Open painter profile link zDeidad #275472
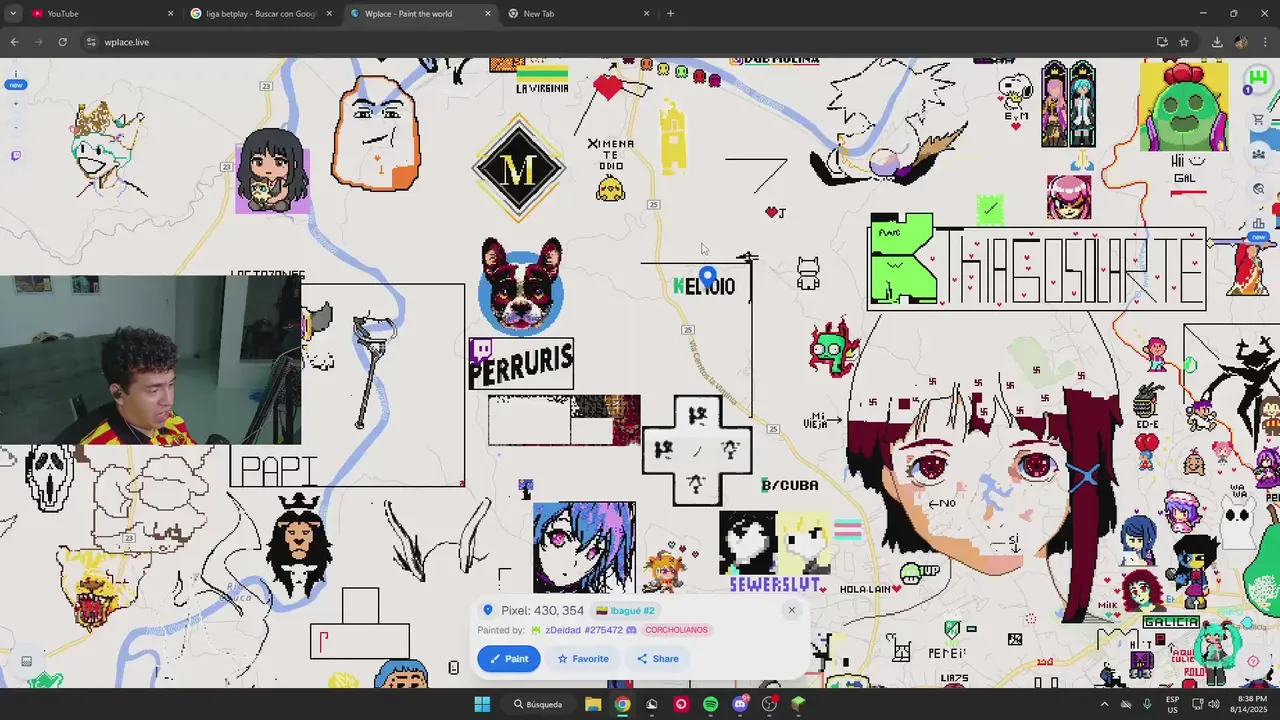1280x720 pixels. (584, 630)
